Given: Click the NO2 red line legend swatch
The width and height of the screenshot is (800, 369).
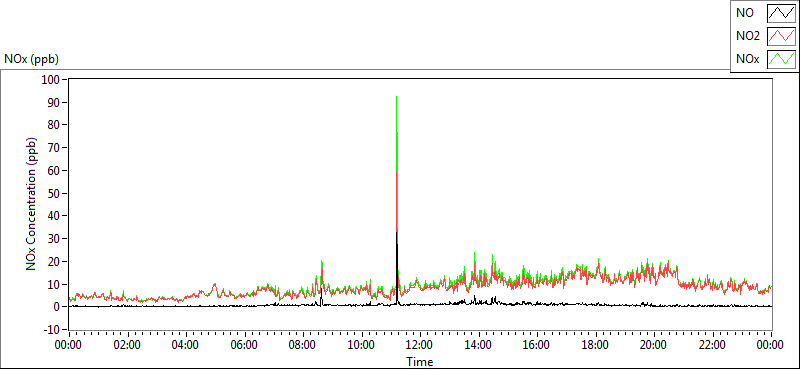Looking at the screenshot, I should click(x=782, y=36).
